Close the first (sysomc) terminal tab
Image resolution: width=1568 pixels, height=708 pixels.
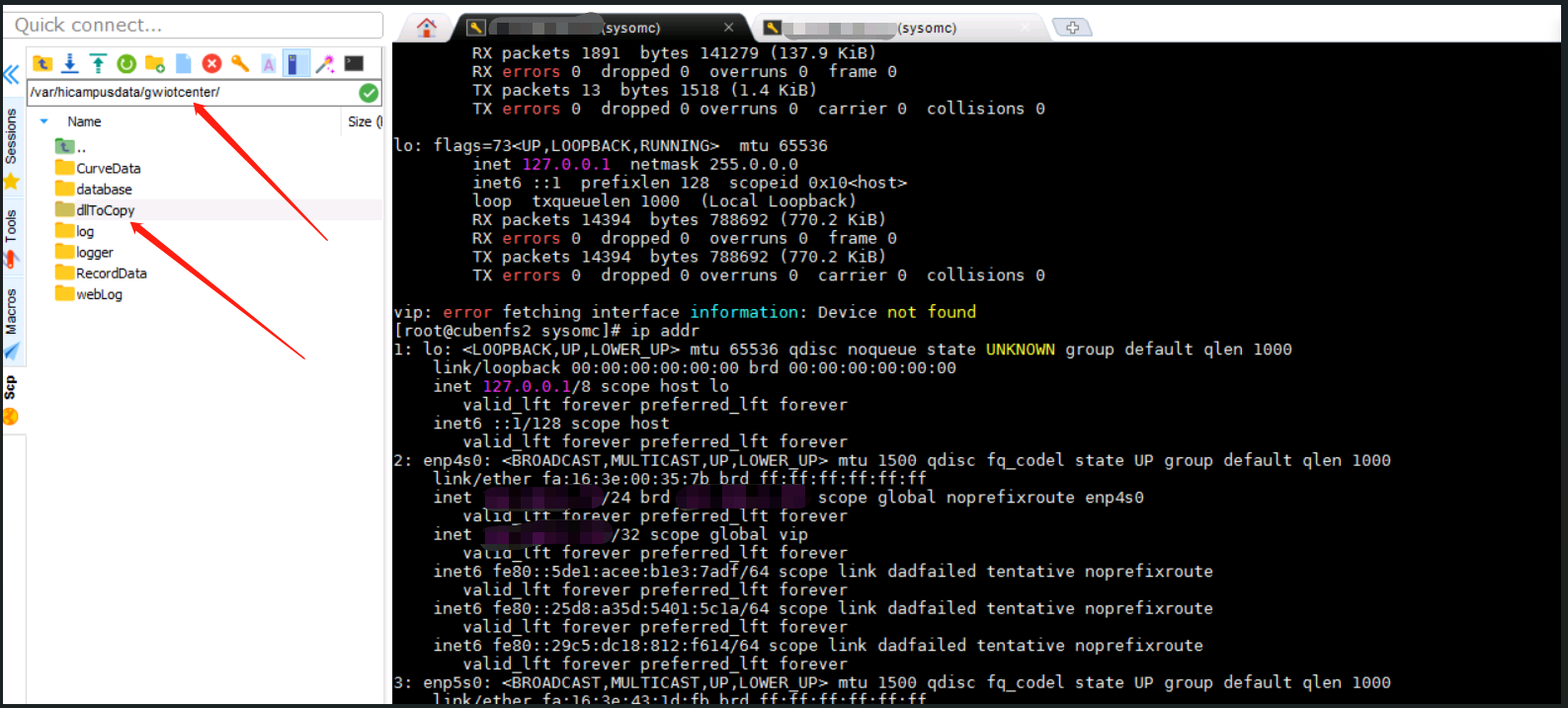pos(729,28)
